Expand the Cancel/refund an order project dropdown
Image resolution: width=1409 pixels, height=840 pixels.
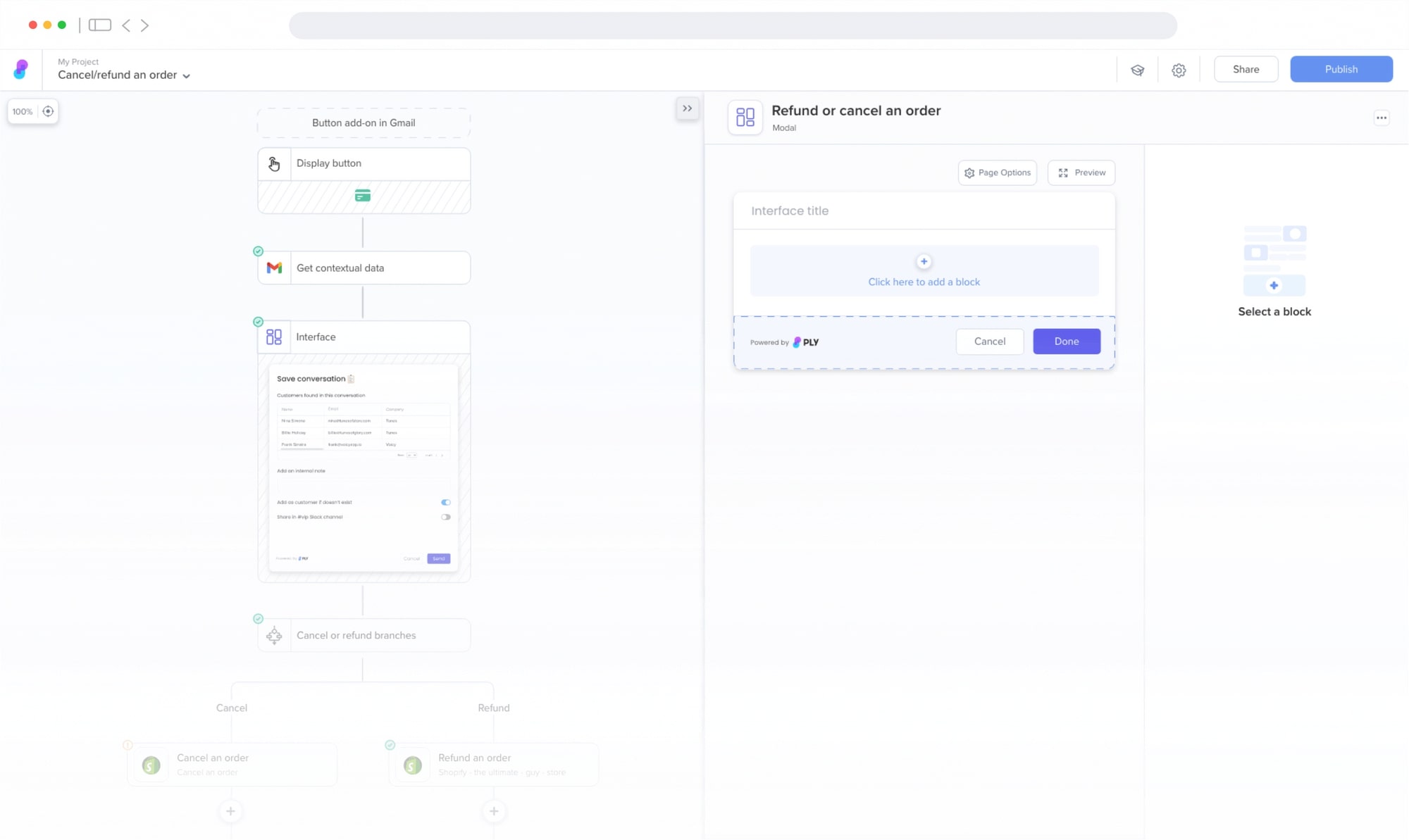pos(186,75)
